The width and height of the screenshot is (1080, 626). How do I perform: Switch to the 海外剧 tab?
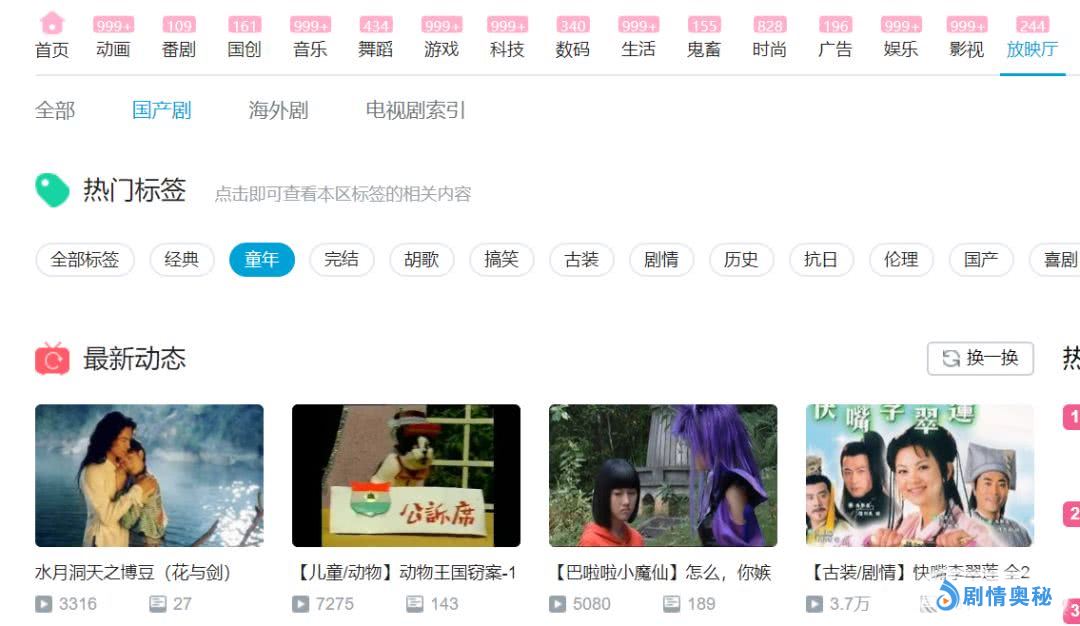pos(278,110)
